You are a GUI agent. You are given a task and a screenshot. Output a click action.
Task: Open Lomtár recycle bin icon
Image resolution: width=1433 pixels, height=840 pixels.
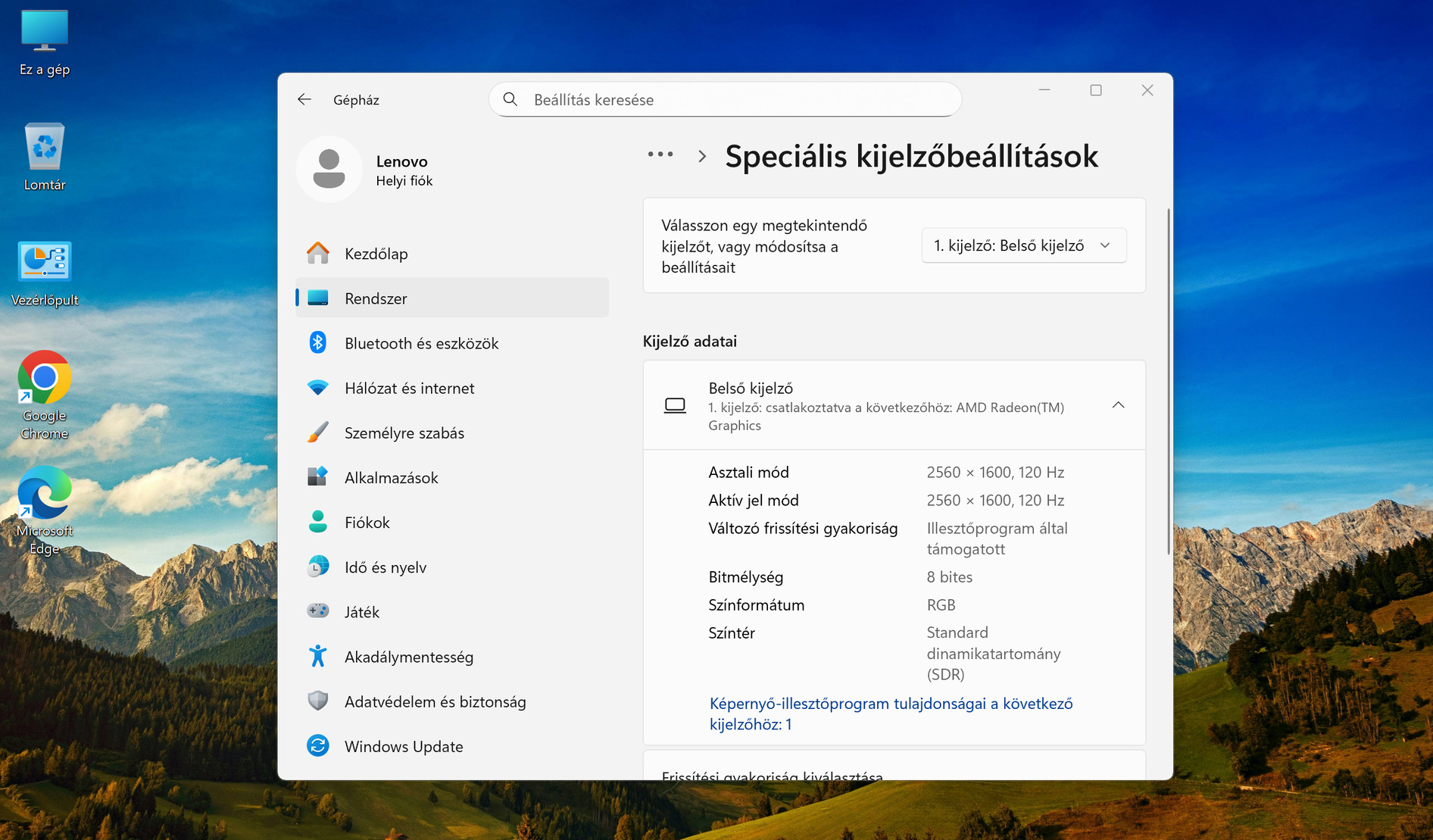(45, 146)
